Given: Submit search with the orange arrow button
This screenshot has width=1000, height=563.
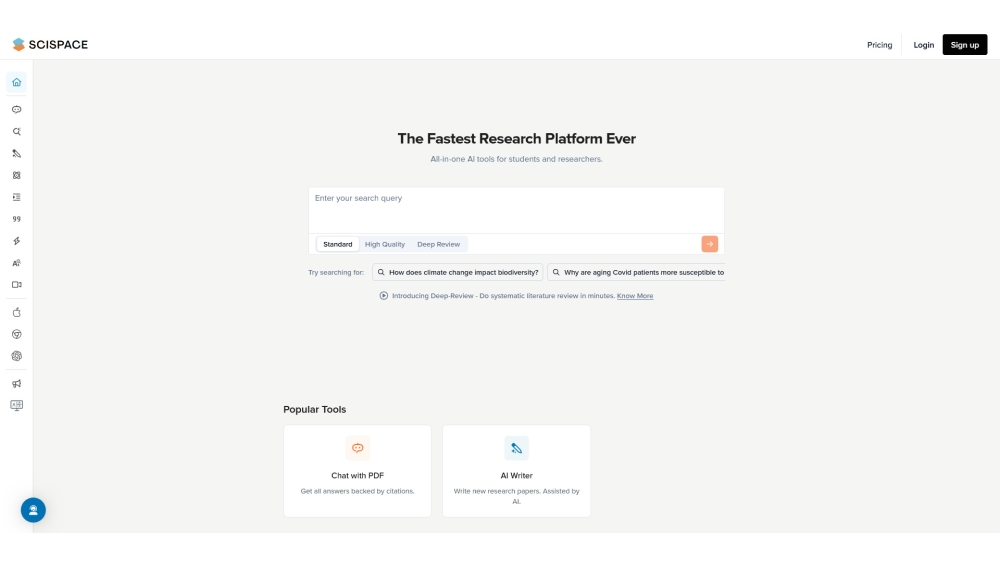Looking at the screenshot, I should click(709, 244).
